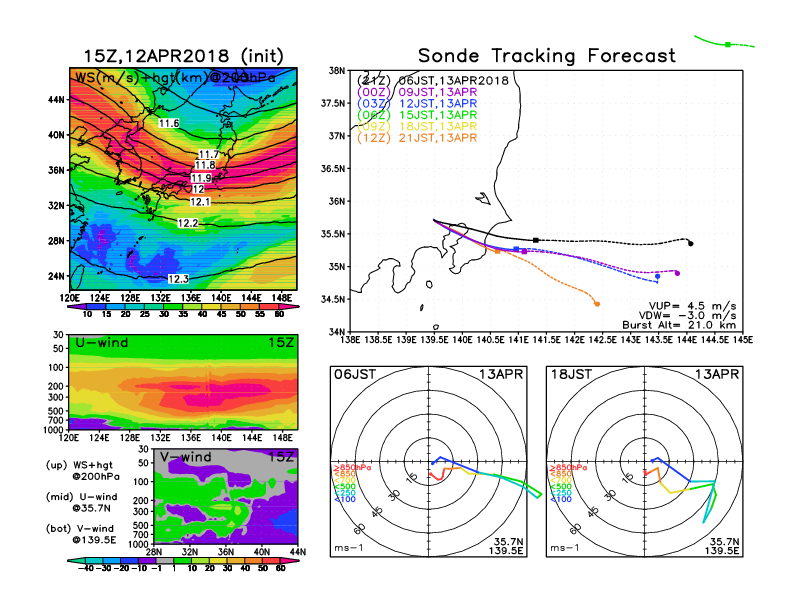
Task: Click the 11.6 height contour label
Action: pos(169,123)
